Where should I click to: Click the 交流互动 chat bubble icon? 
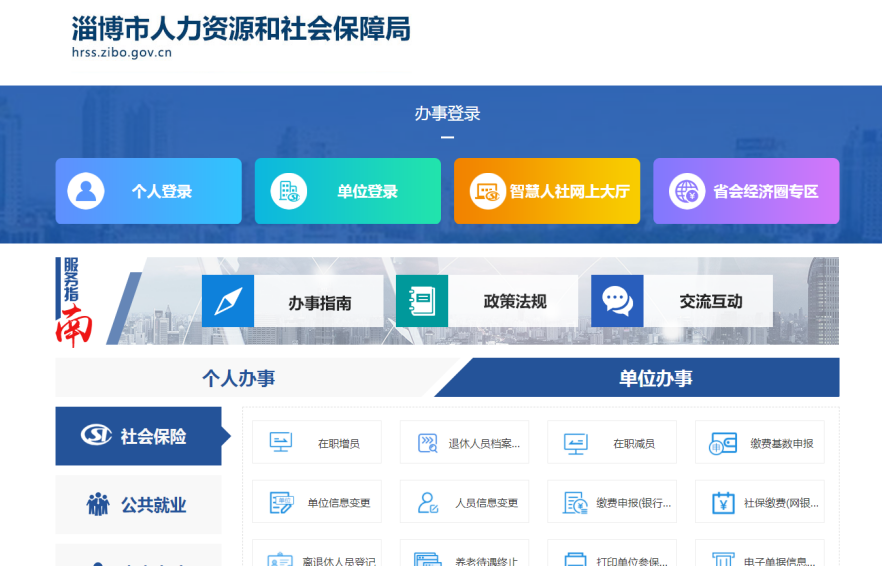(x=617, y=301)
